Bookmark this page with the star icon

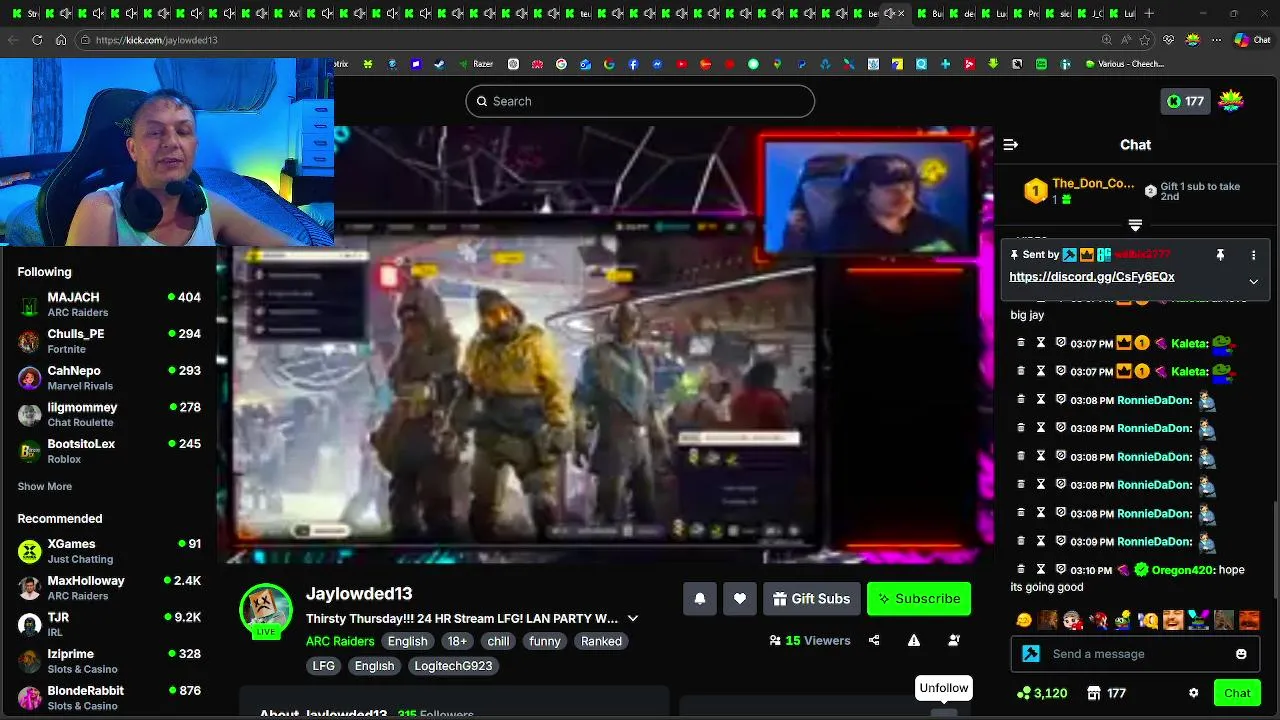click(x=1145, y=40)
